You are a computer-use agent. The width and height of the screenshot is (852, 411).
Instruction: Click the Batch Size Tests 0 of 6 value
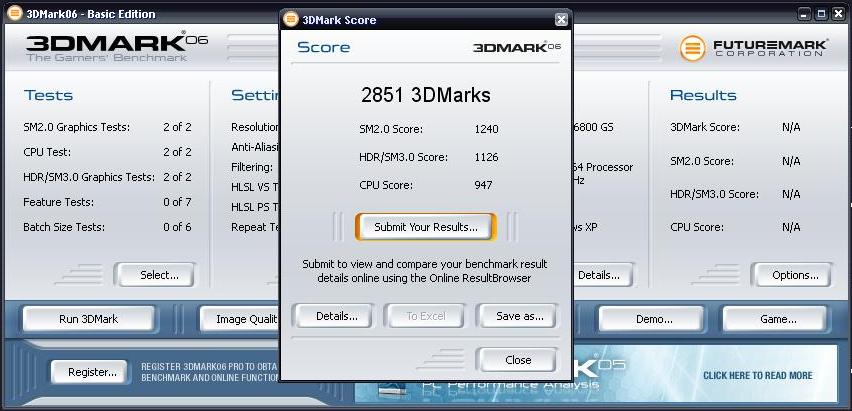(177, 227)
